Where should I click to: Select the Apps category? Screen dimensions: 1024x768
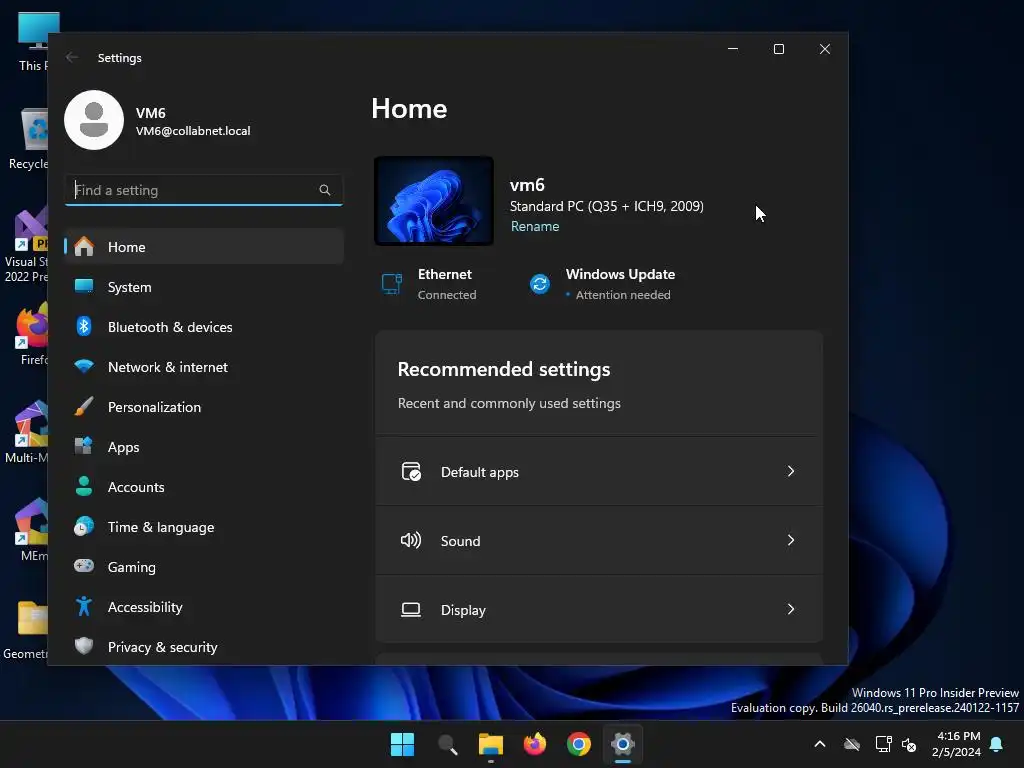tap(204, 447)
